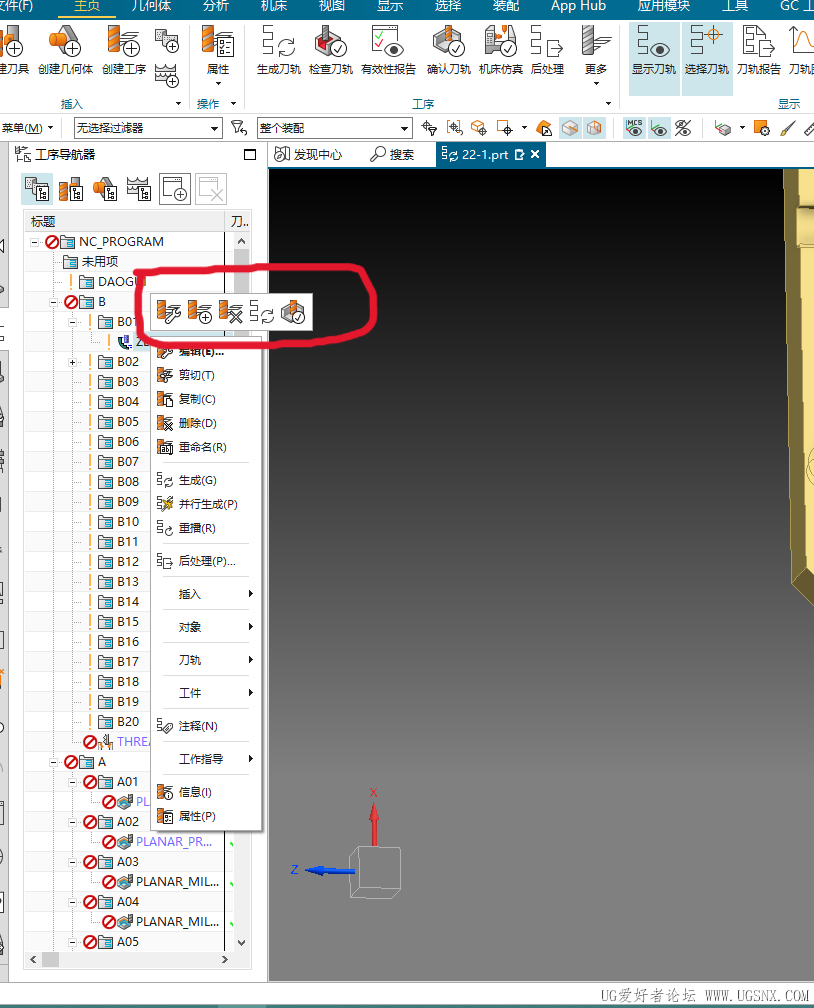Click generate tool path icon in popup toolbar

(x=262, y=312)
